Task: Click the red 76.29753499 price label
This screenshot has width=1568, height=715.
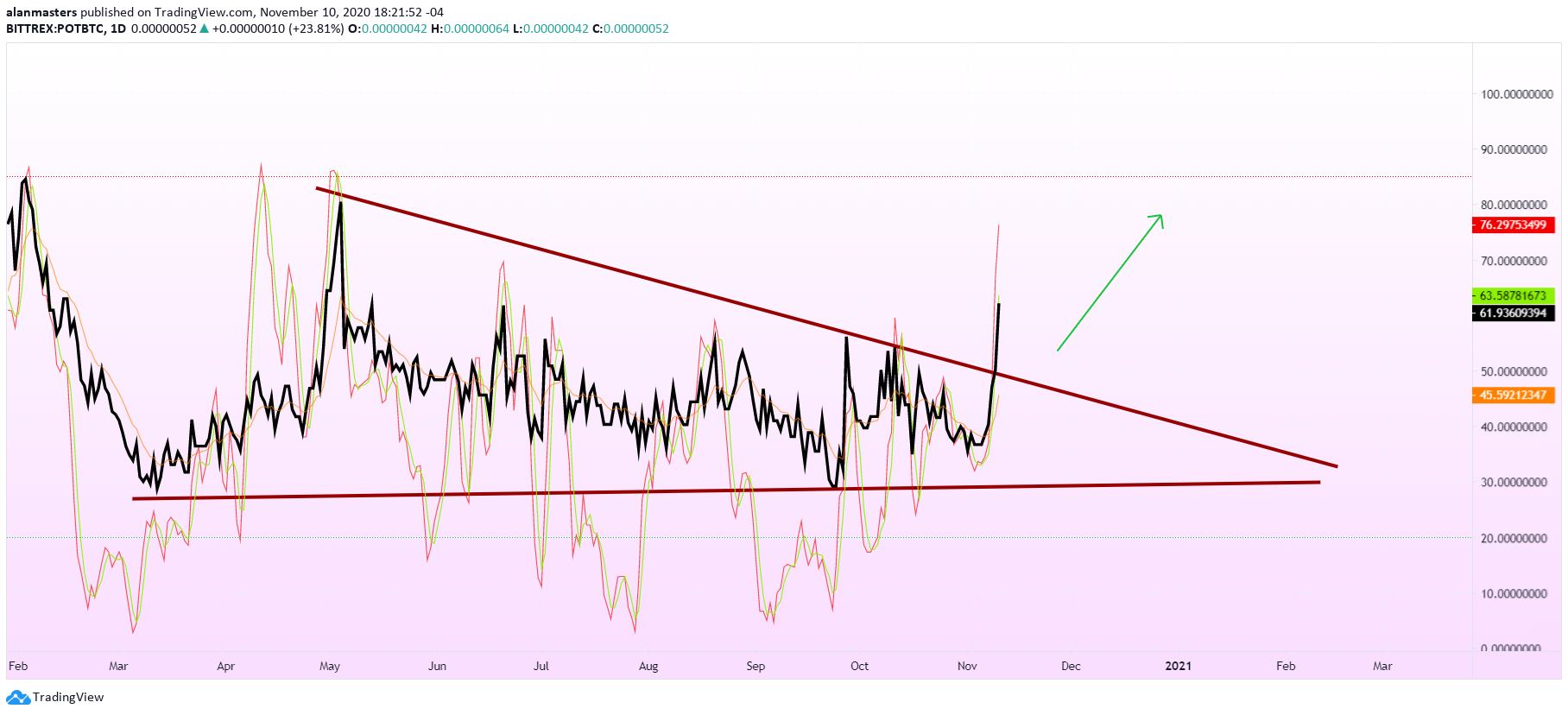Action: pos(1513,225)
